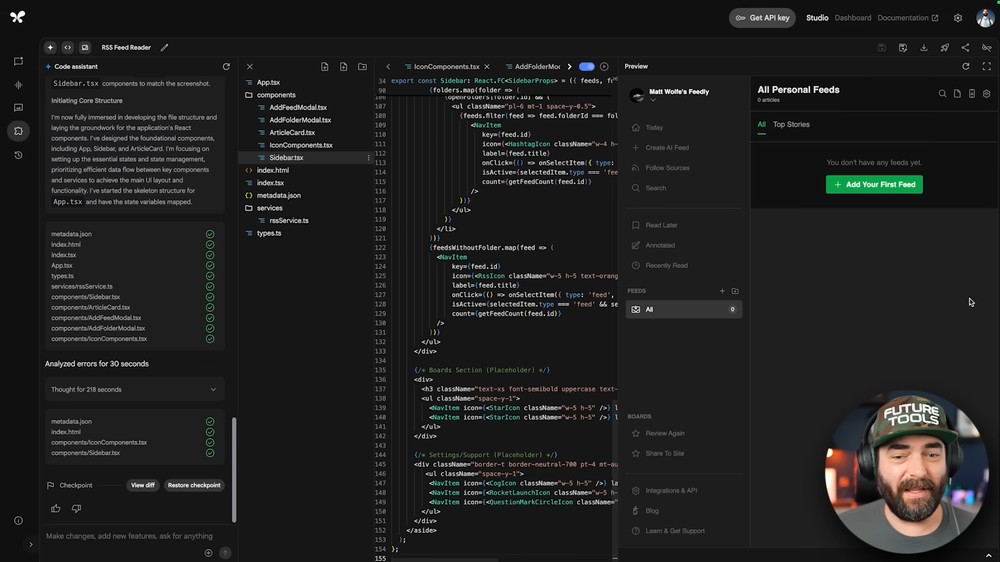The image size is (1000, 562).
Task: Click the refresh icon in Code assistant header
Action: tap(226, 66)
